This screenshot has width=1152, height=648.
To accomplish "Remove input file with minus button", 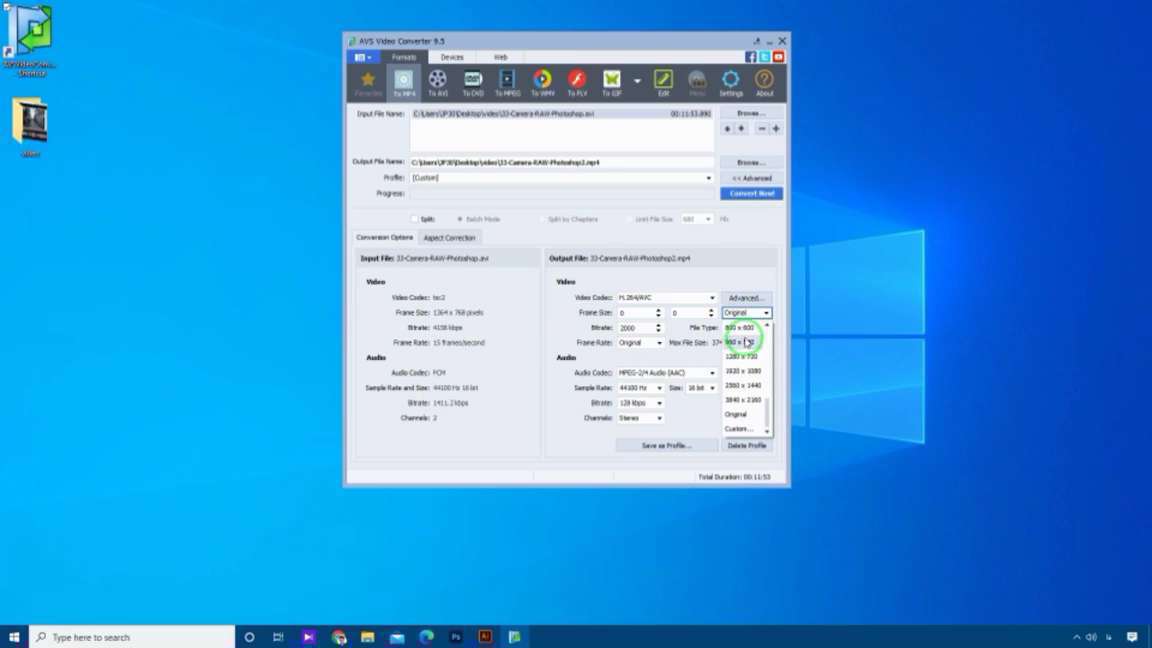I will pos(761,129).
